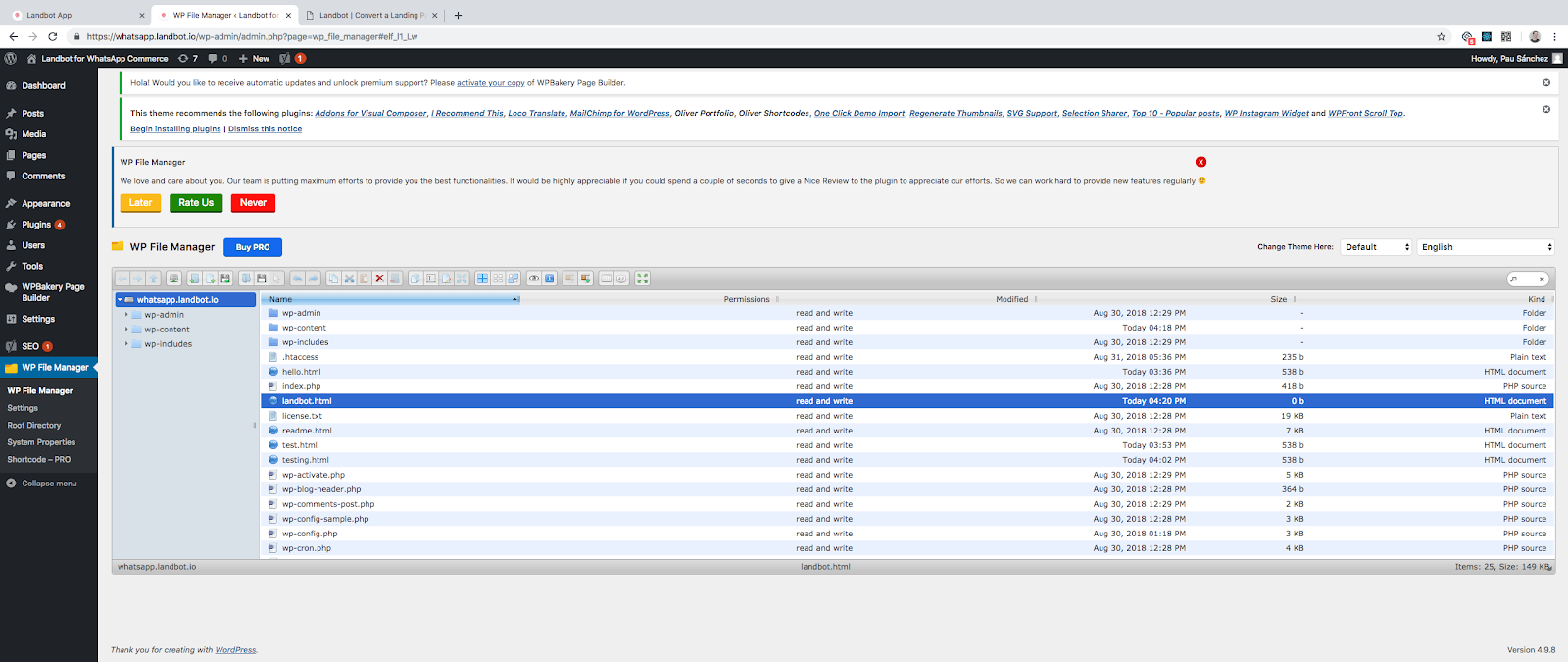The height and width of the screenshot is (662, 1568).
Task: Create a new folder with toolbar icon
Action: coord(194,279)
